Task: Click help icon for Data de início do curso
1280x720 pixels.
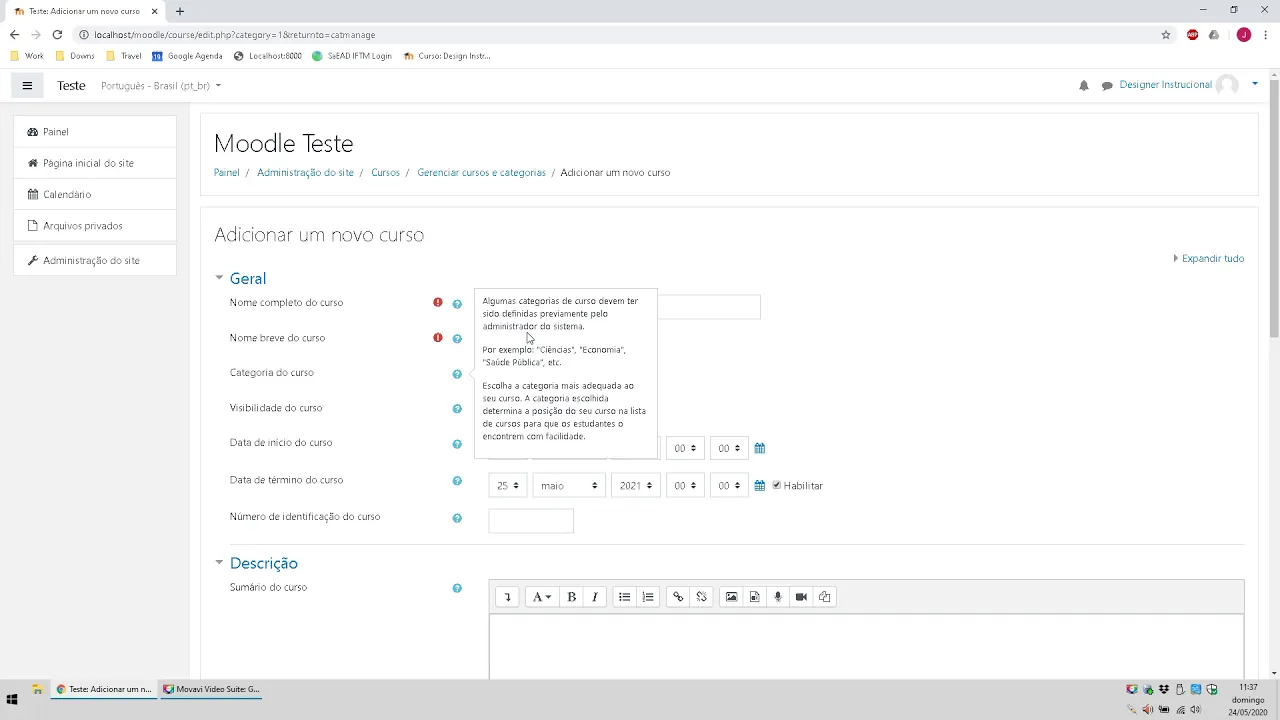Action: click(x=457, y=444)
